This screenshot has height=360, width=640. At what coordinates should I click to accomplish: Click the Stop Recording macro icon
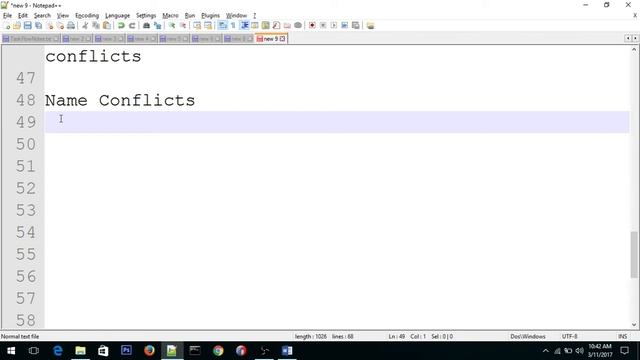click(x=323, y=26)
